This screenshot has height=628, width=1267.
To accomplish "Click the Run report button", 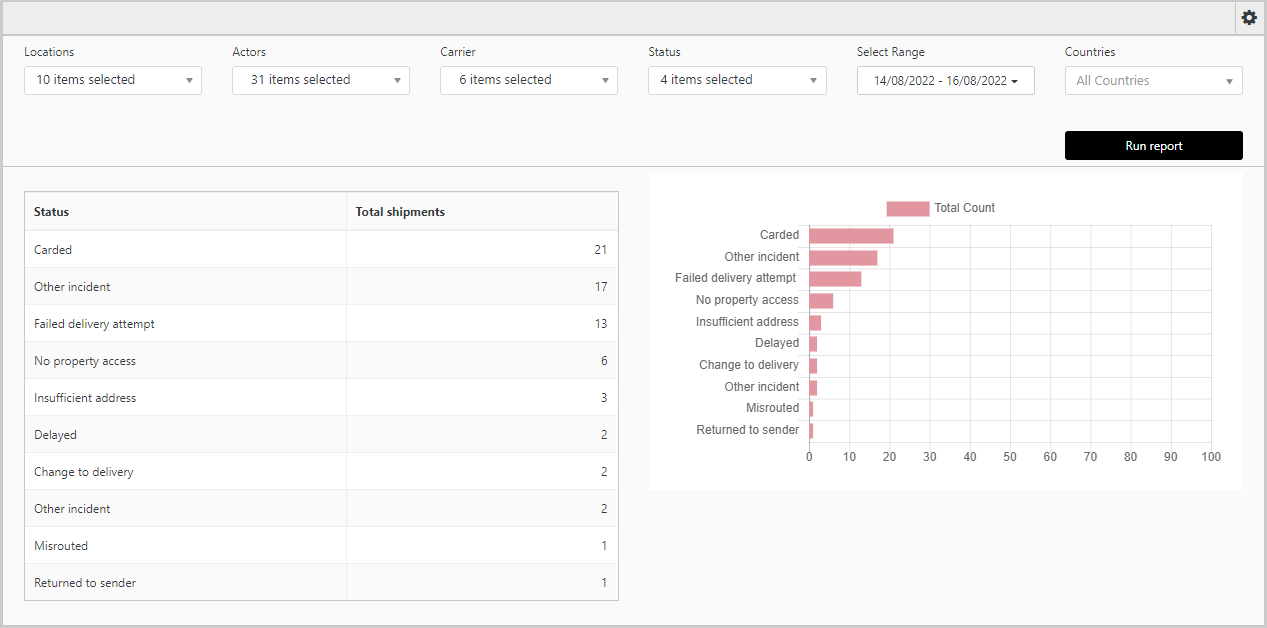I will tap(1153, 146).
